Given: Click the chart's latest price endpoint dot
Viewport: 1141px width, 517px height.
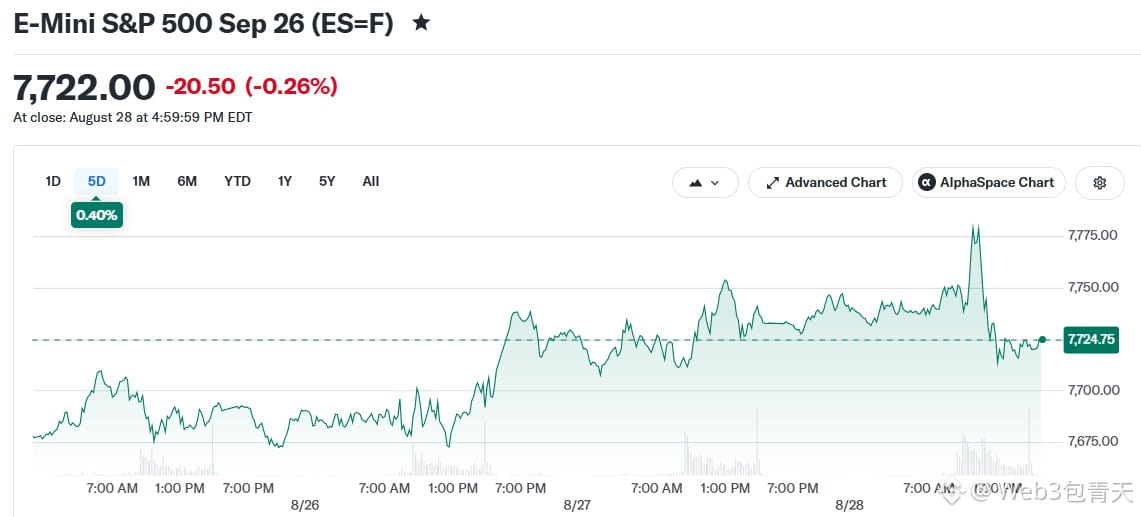Looking at the screenshot, I should click(1042, 339).
